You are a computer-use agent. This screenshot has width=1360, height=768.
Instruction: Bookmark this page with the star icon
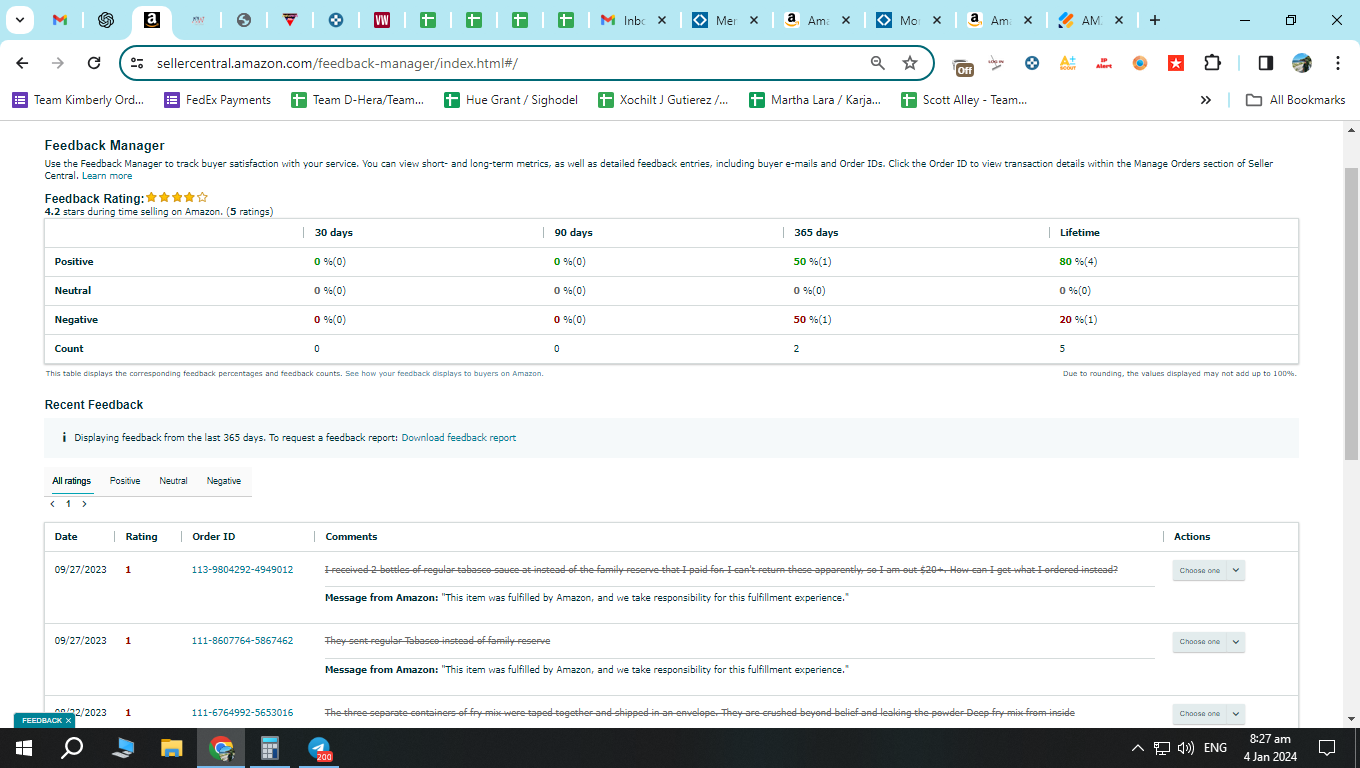[910, 63]
